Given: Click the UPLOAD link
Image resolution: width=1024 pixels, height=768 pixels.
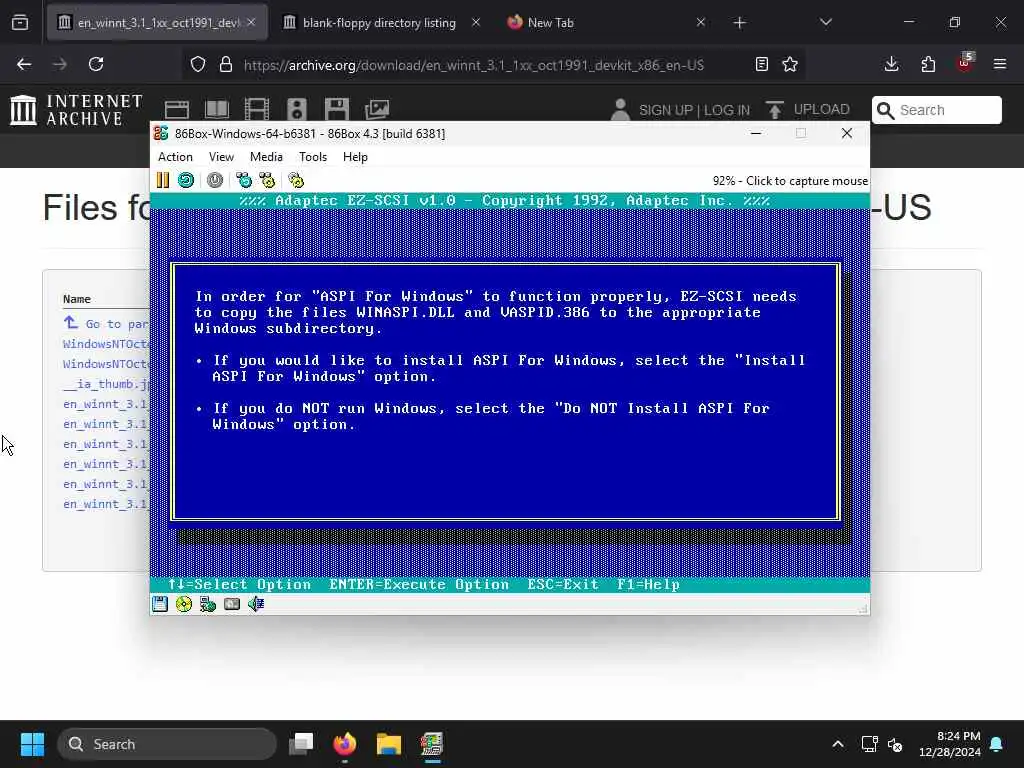Looking at the screenshot, I should tap(821, 109).
